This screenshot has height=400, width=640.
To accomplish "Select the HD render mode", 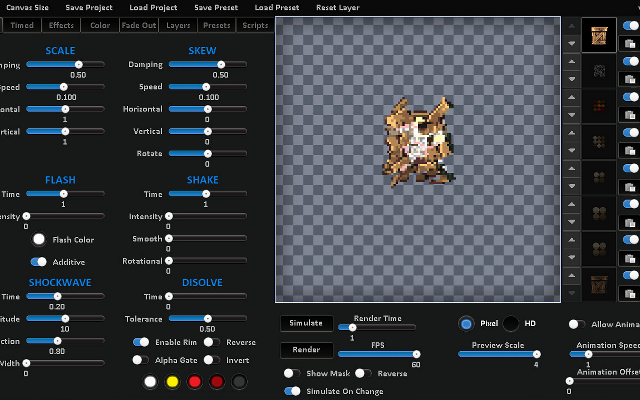I will tap(511, 324).
